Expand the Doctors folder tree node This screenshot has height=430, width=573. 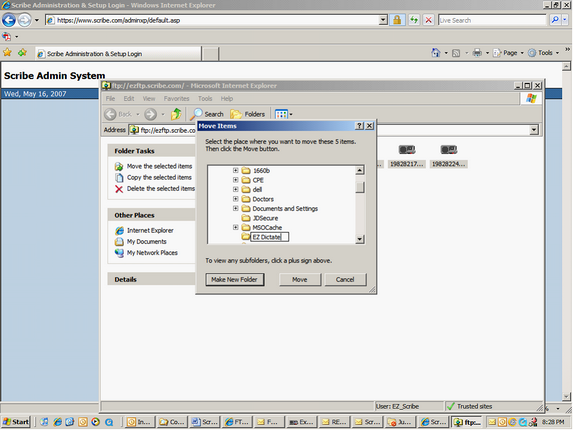[236, 199]
